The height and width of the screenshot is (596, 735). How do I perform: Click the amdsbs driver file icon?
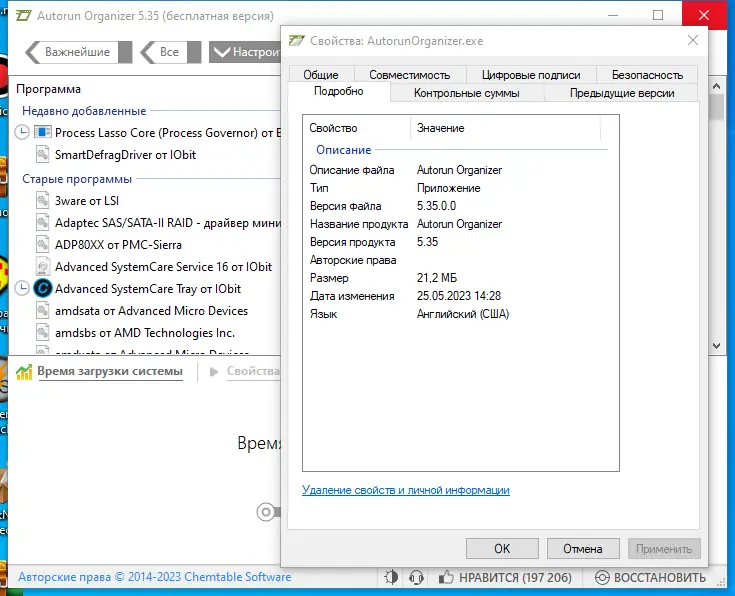point(43,333)
